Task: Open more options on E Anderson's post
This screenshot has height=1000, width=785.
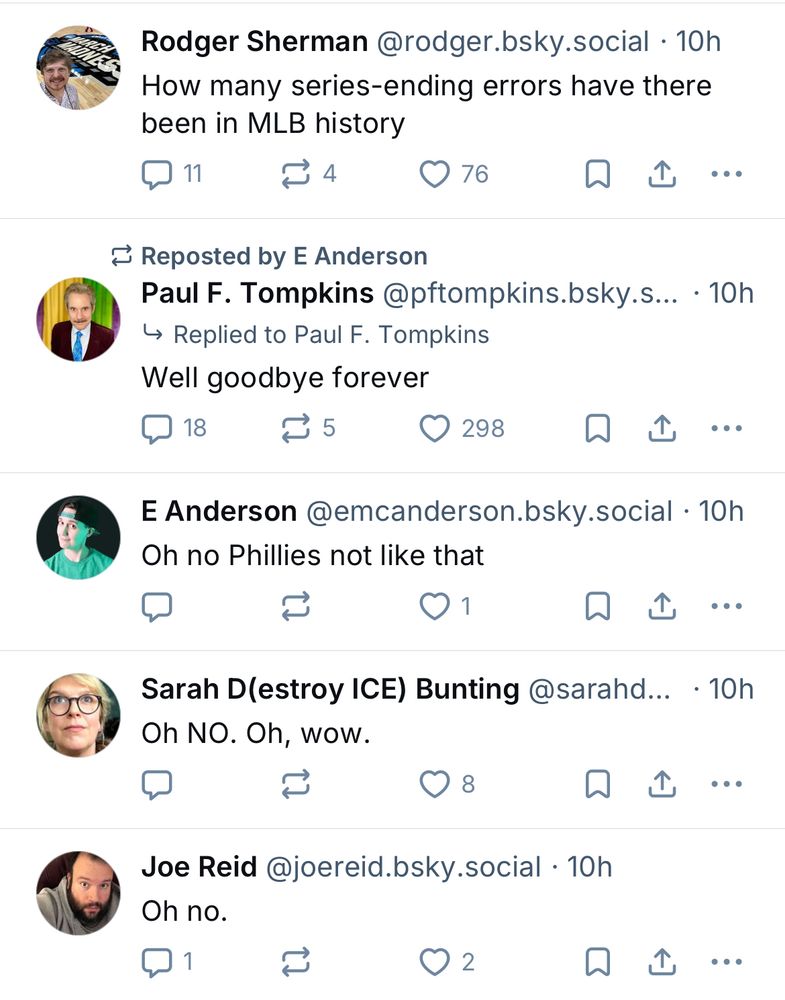Action: (726, 605)
